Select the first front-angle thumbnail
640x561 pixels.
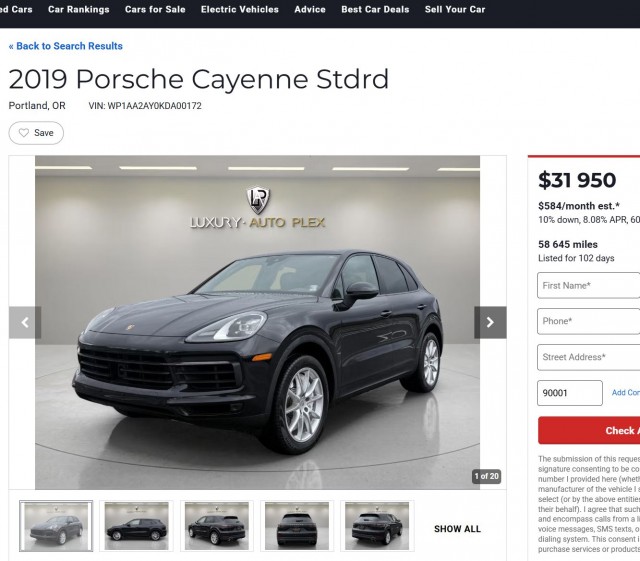pos(56,526)
